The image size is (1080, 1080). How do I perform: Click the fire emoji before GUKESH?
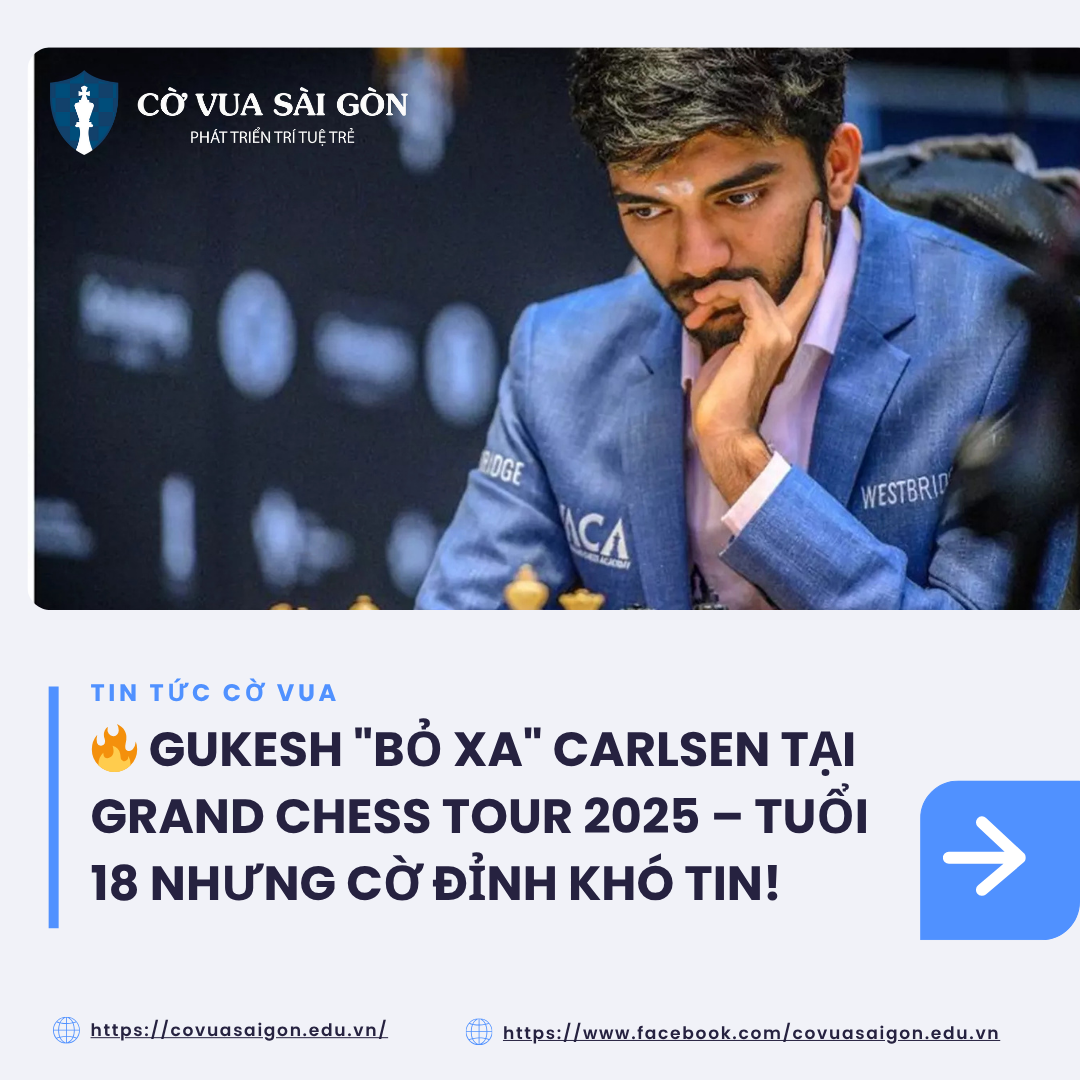click(x=114, y=748)
